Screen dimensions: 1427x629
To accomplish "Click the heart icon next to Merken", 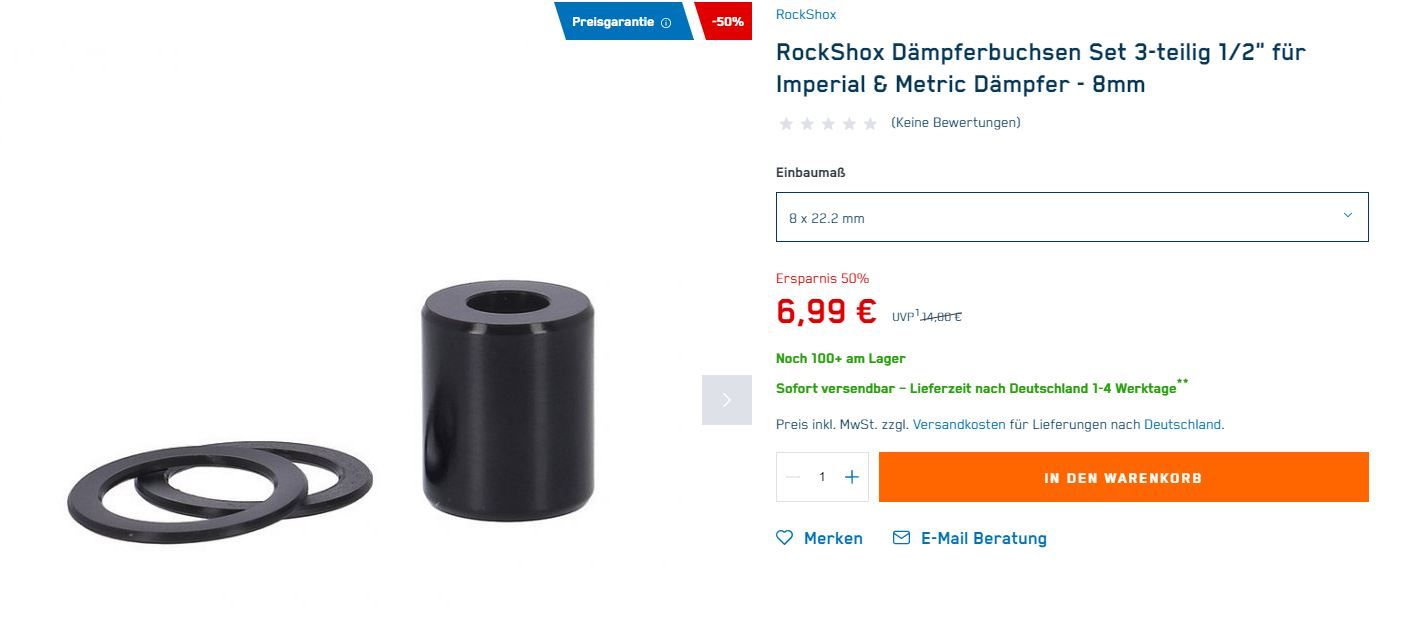I will click(785, 538).
